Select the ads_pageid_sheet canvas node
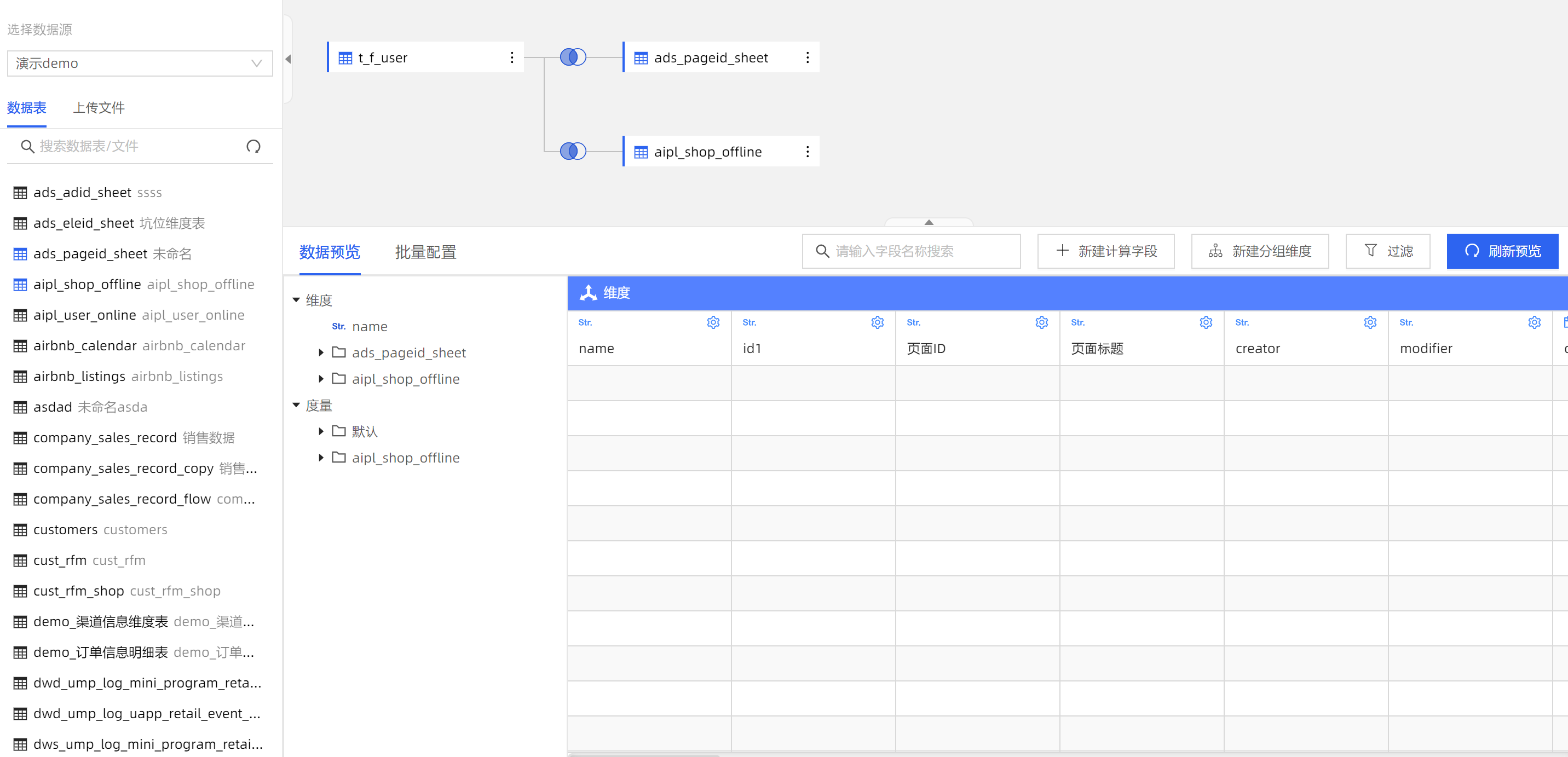Screen dimensions: 1568x757 coord(720,57)
